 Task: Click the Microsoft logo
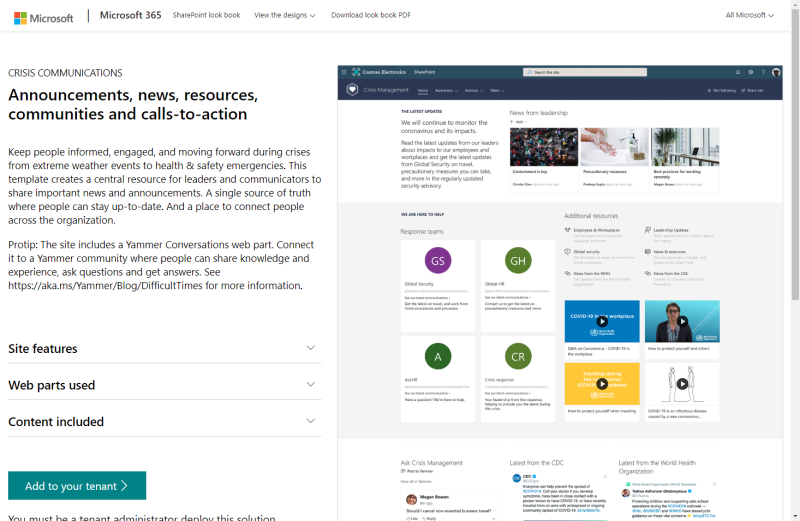pos(43,18)
